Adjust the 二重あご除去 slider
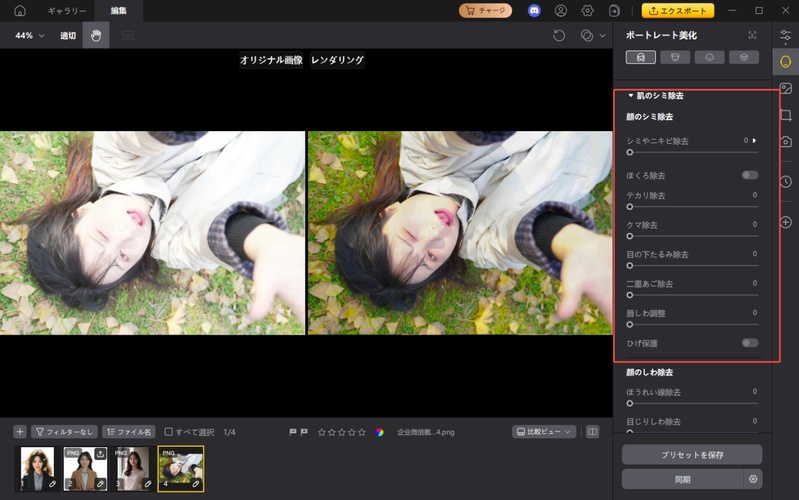This screenshot has height=500, width=799. (x=694, y=295)
